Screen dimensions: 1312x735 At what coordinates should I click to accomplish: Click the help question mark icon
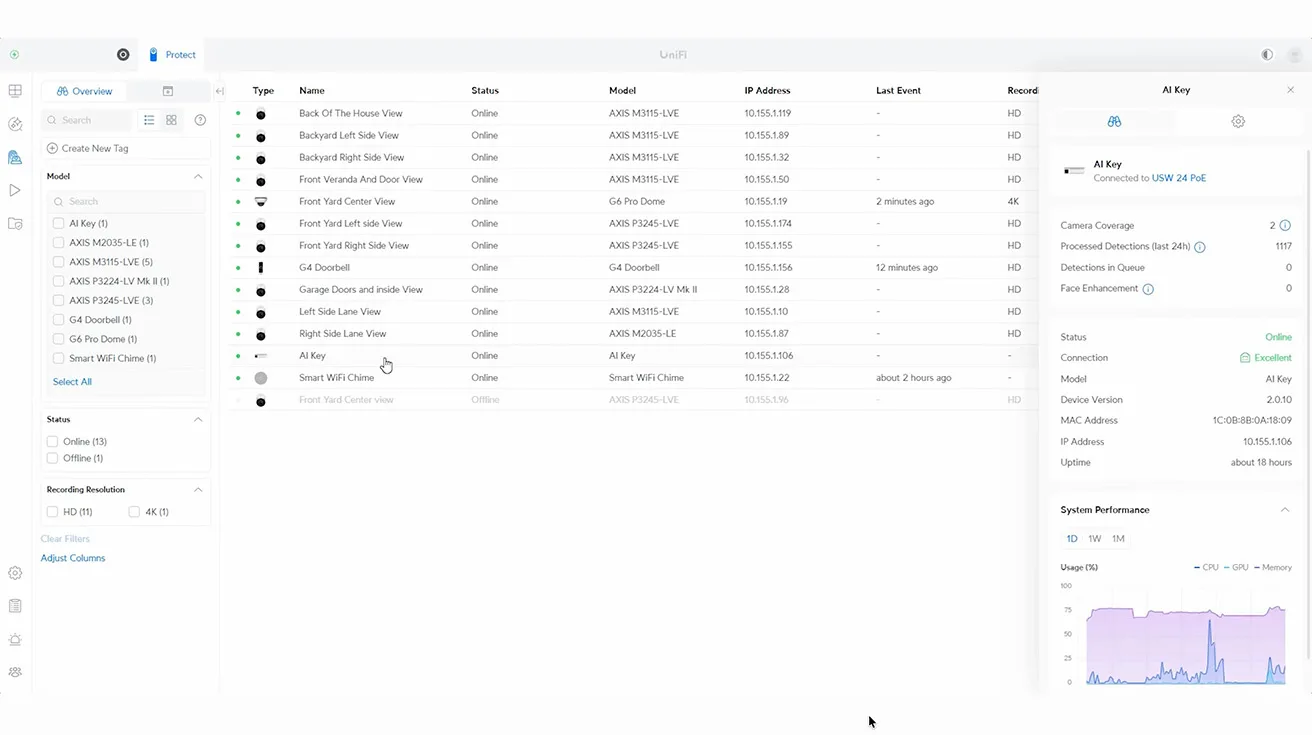[200, 120]
